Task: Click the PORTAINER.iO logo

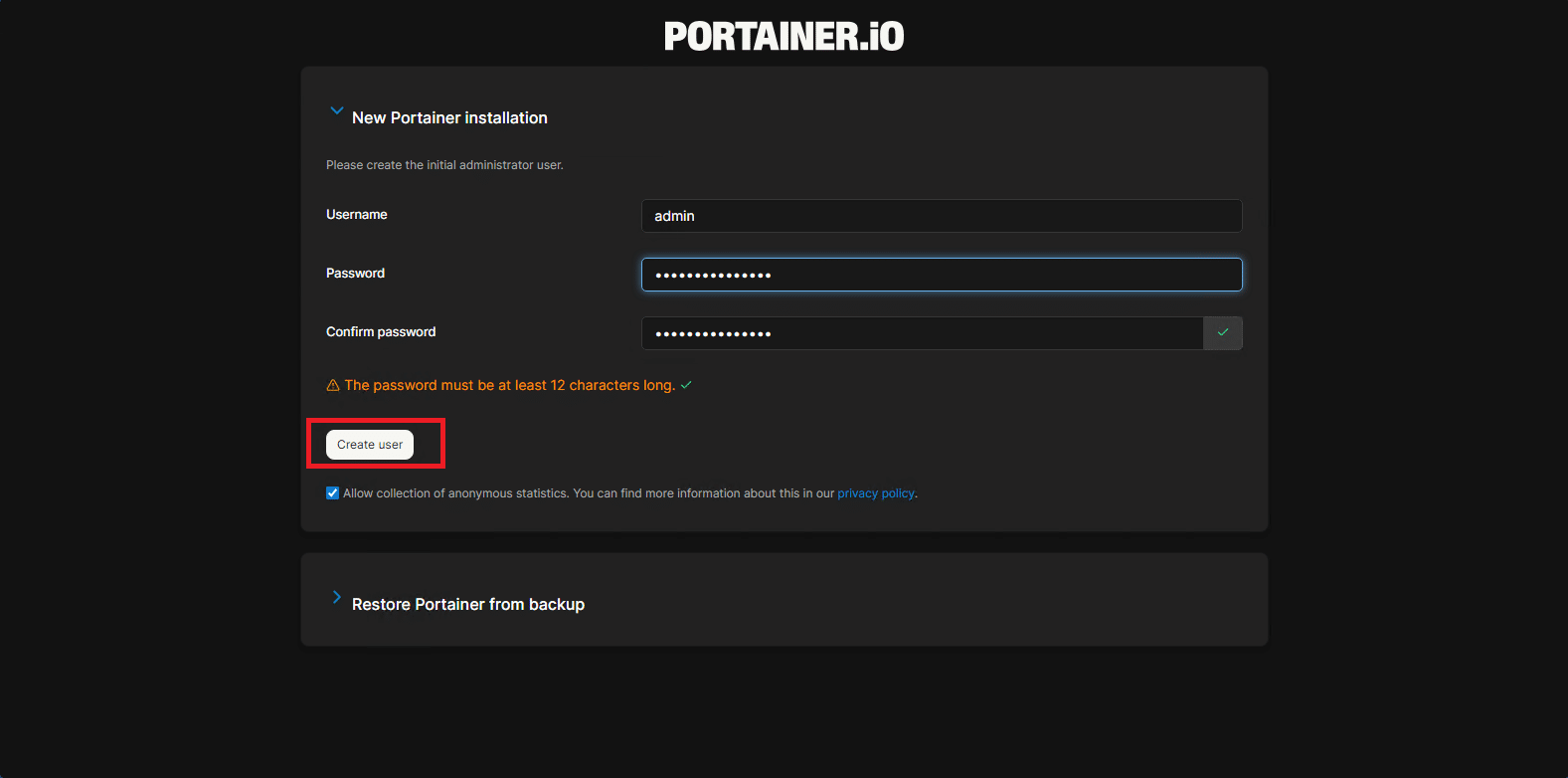Action: click(784, 37)
